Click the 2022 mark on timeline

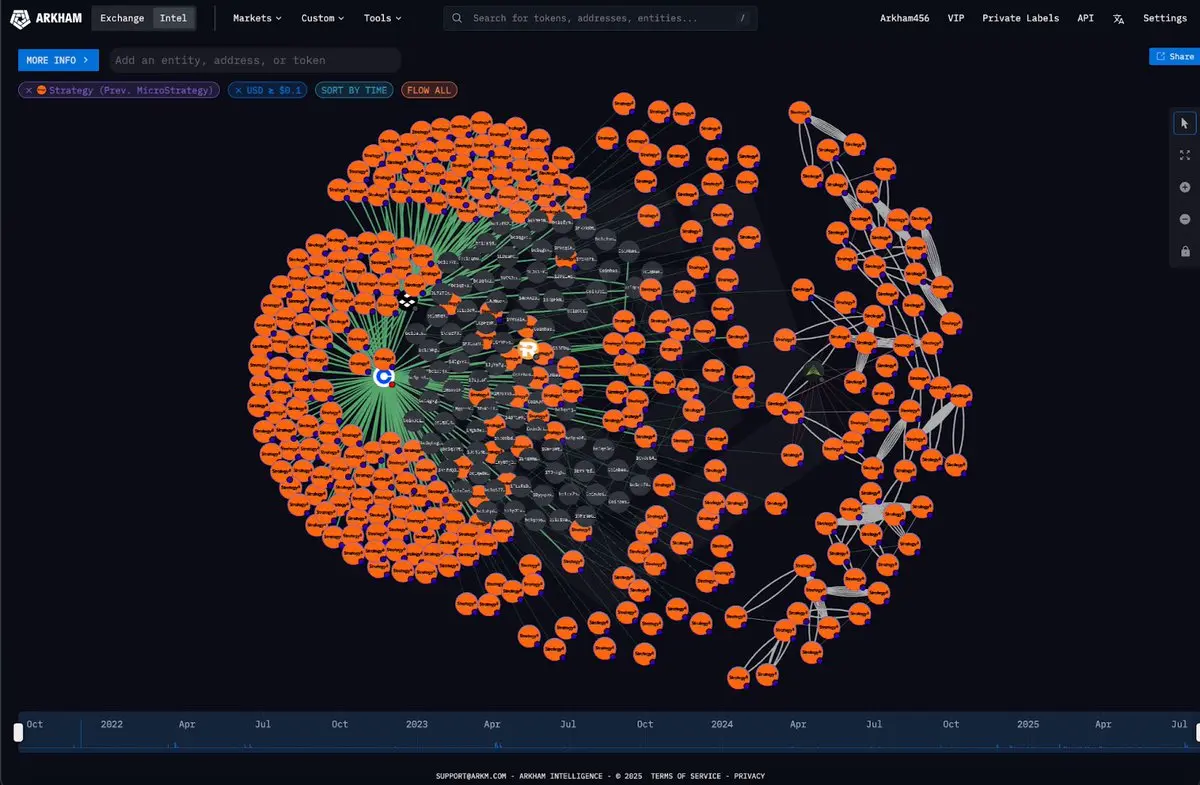[x=112, y=724]
